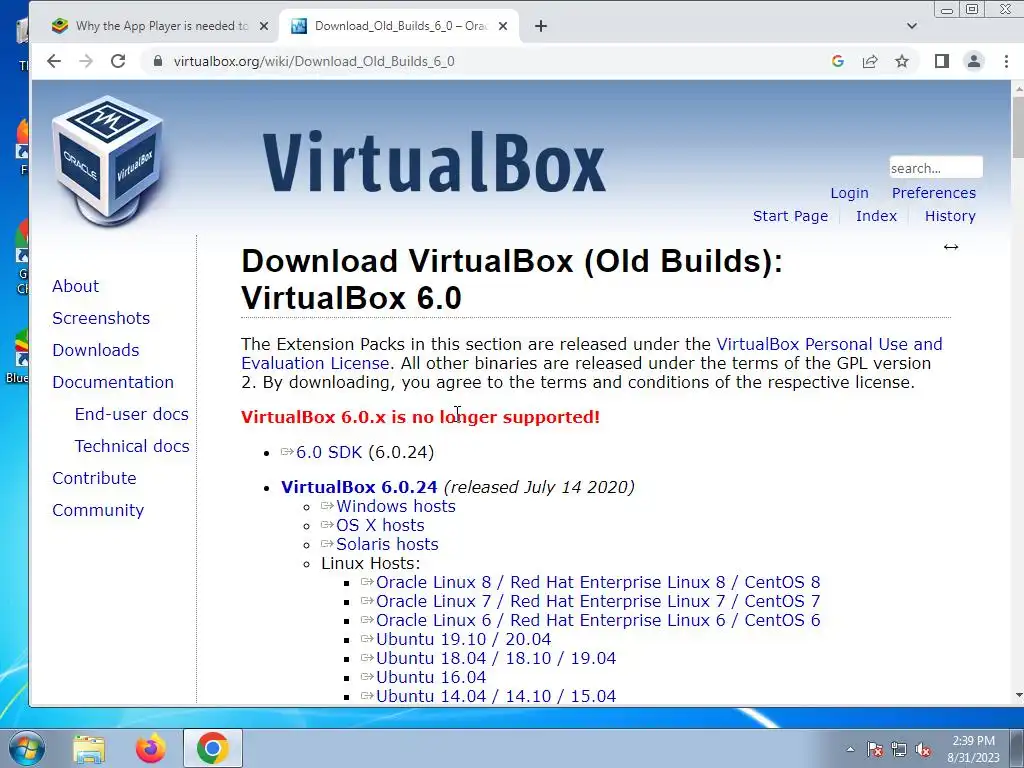Open Chrome profile avatar
Viewport: 1024px width, 768px height.
[974, 61]
